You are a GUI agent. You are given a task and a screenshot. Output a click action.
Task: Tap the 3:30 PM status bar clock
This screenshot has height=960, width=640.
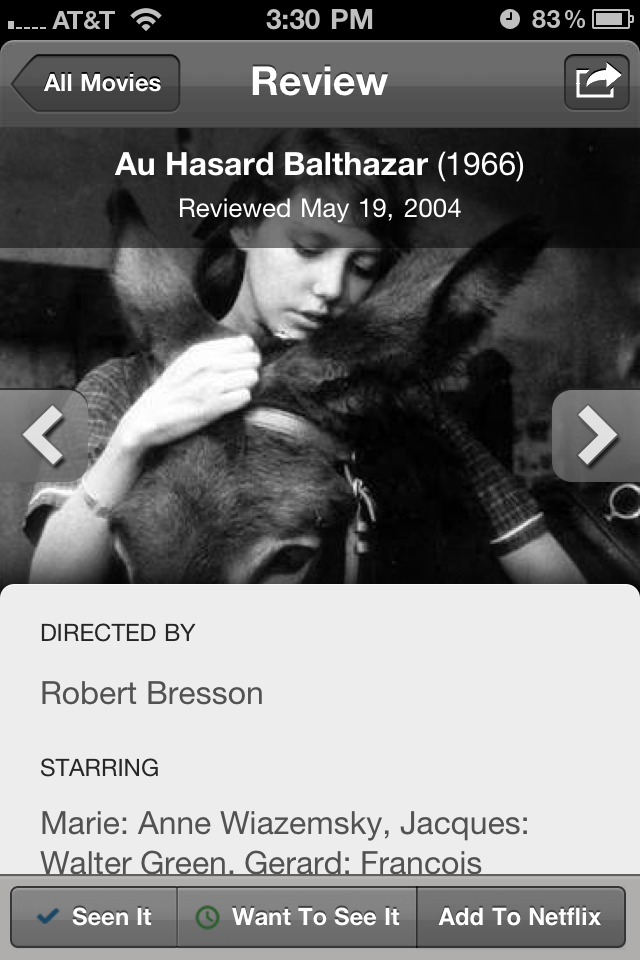coord(319,20)
